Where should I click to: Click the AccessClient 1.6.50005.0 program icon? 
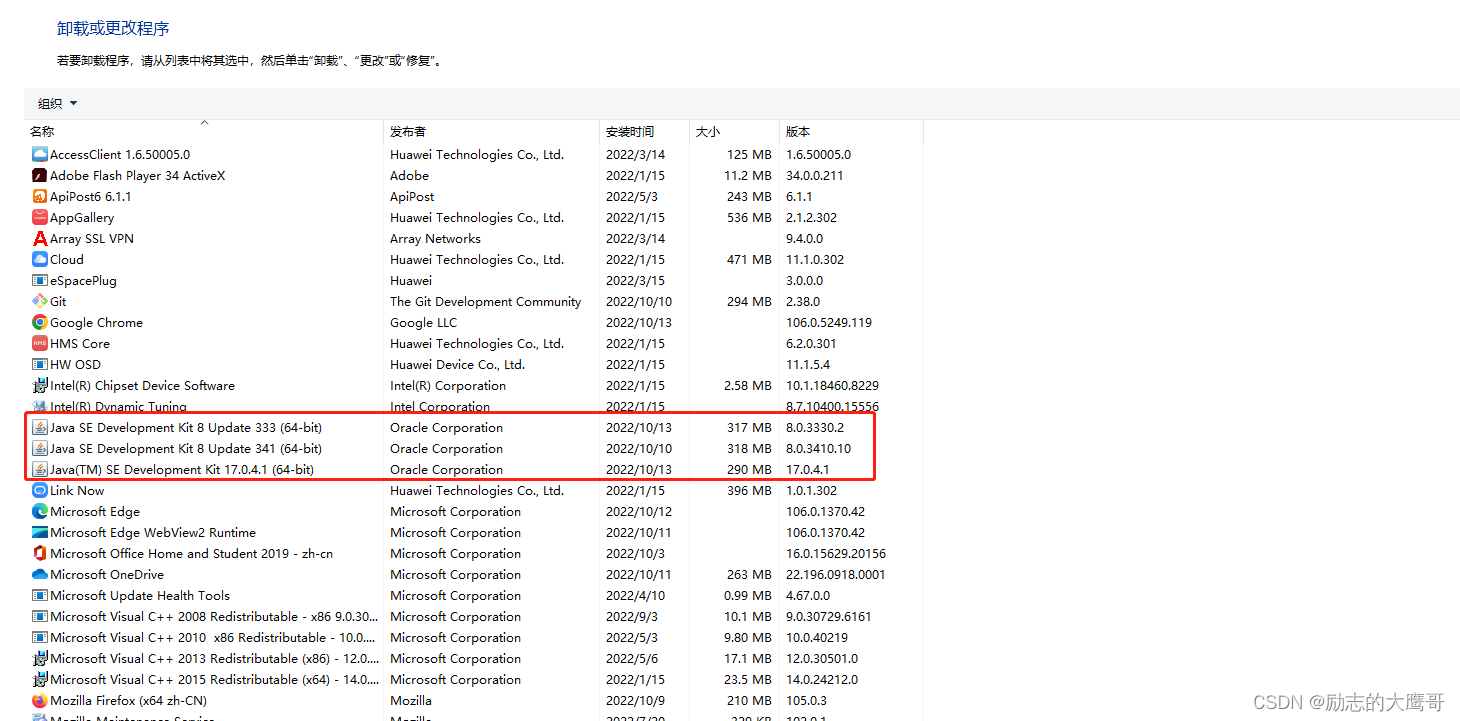(40, 154)
